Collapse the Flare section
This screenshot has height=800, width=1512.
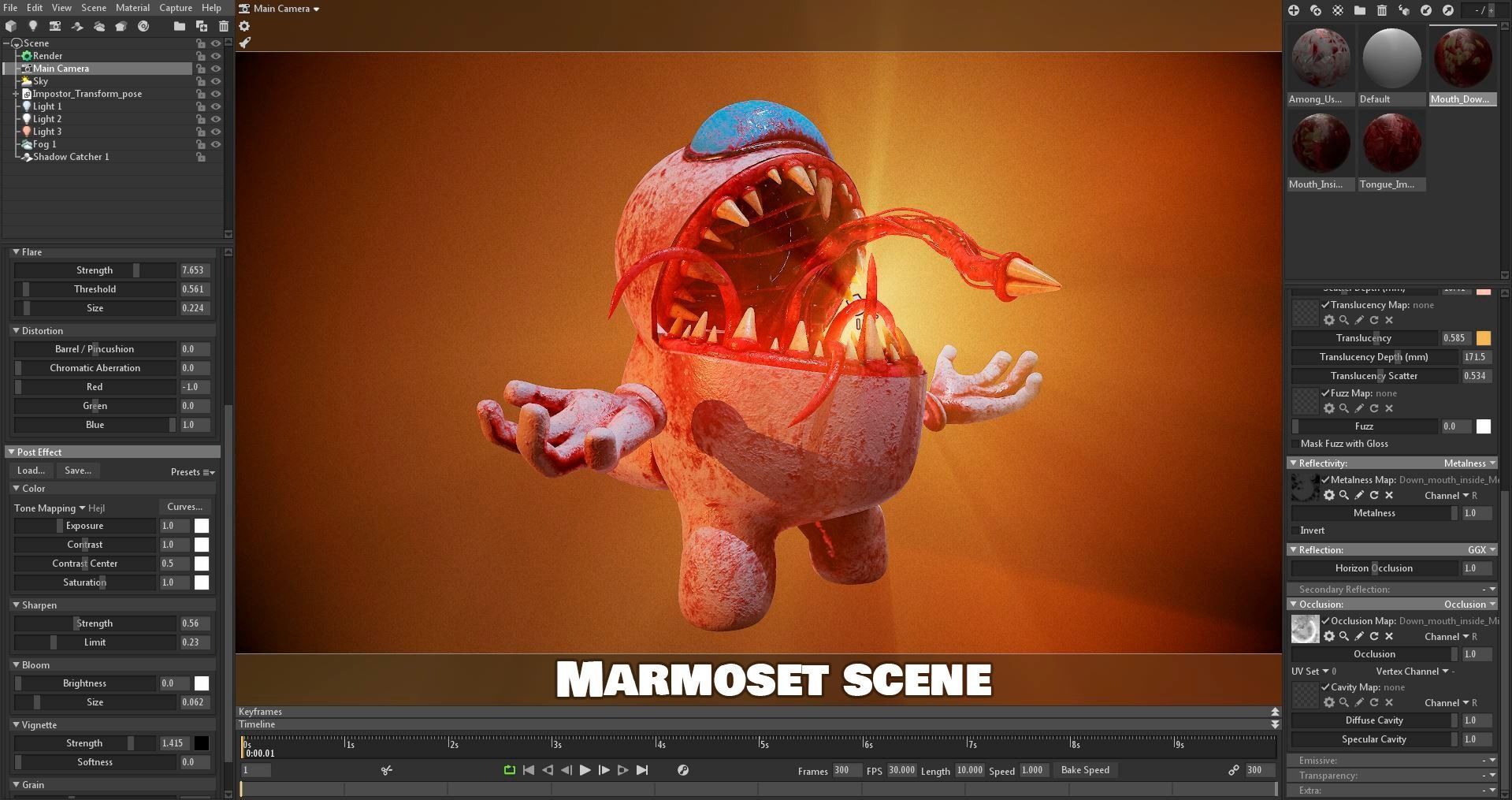(16, 252)
